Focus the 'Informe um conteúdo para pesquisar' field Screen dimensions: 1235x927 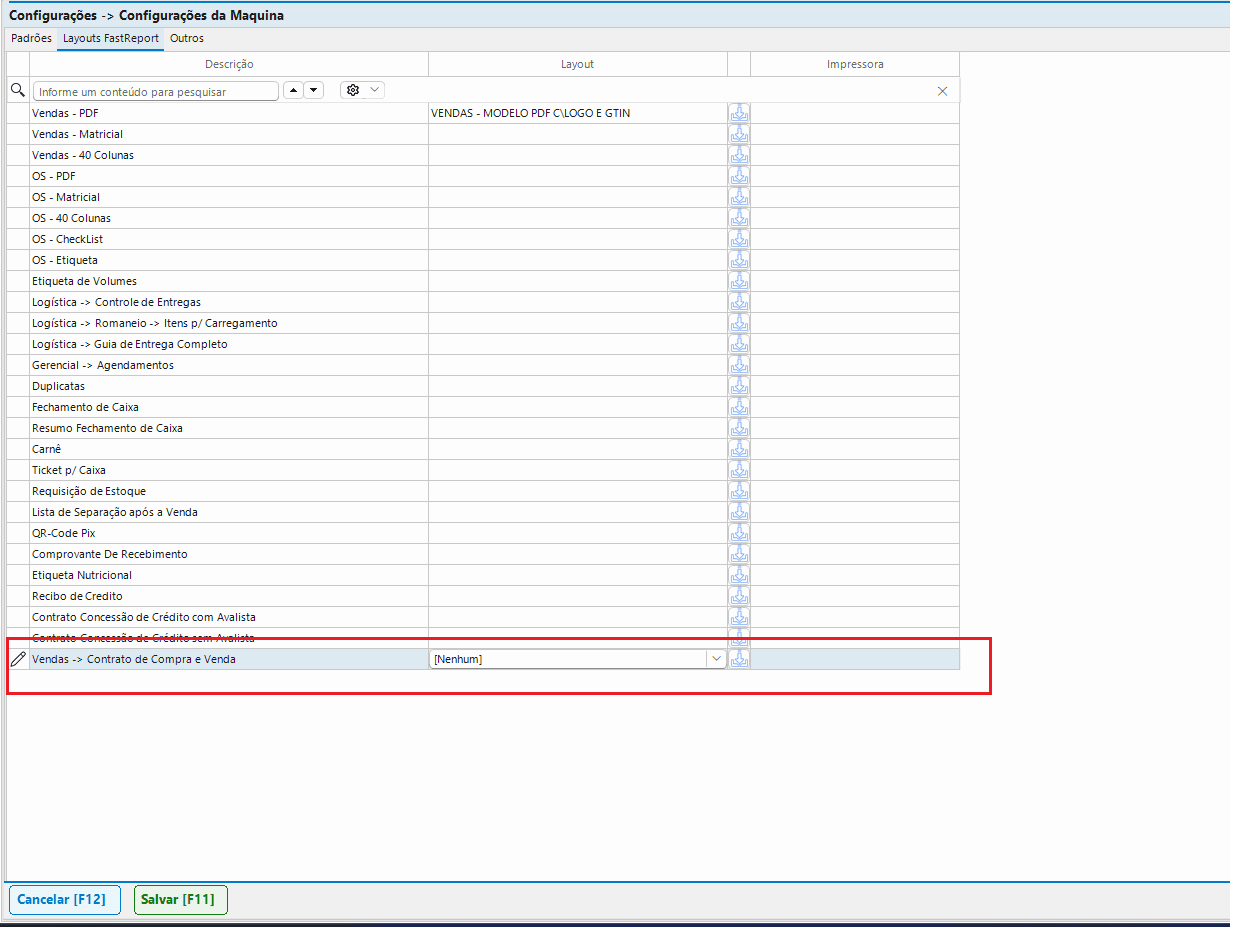tap(156, 91)
